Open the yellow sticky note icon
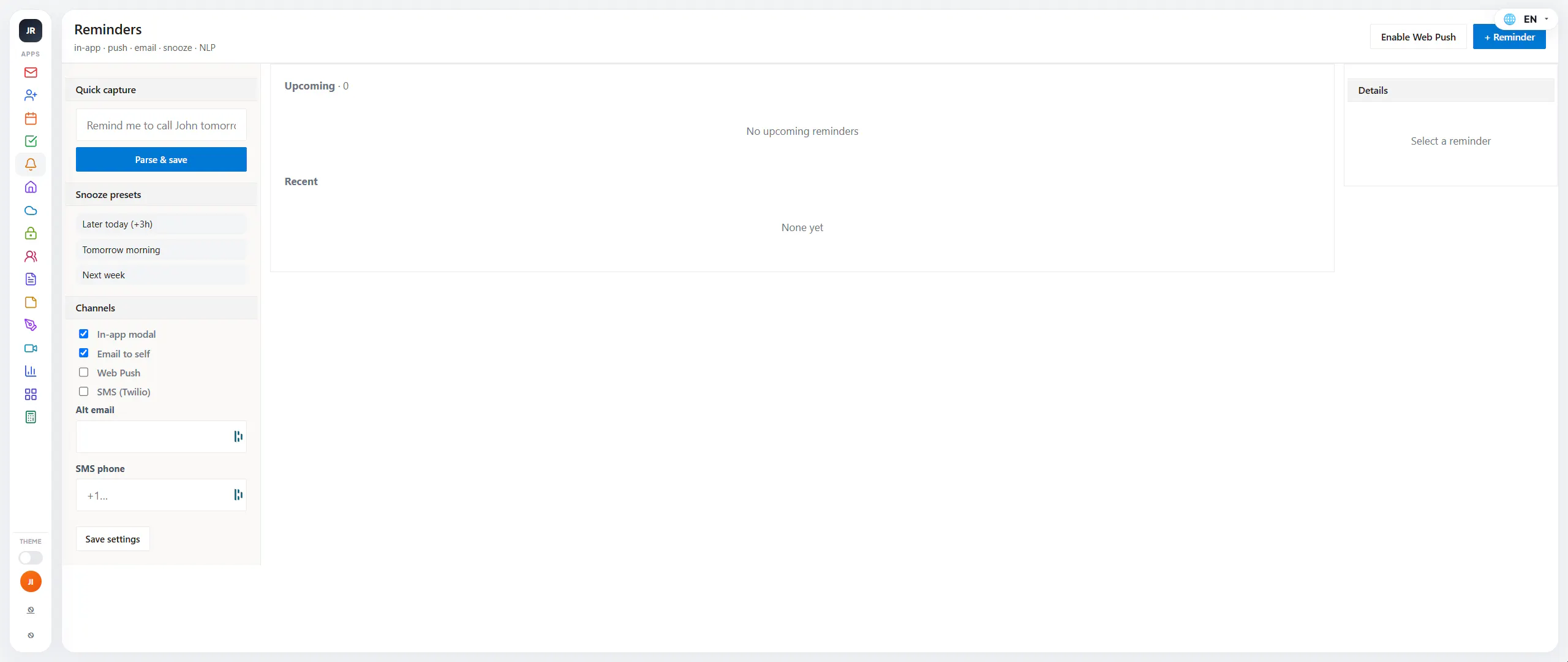Image resolution: width=1568 pixels, height=662 pixels. (31, 302)
